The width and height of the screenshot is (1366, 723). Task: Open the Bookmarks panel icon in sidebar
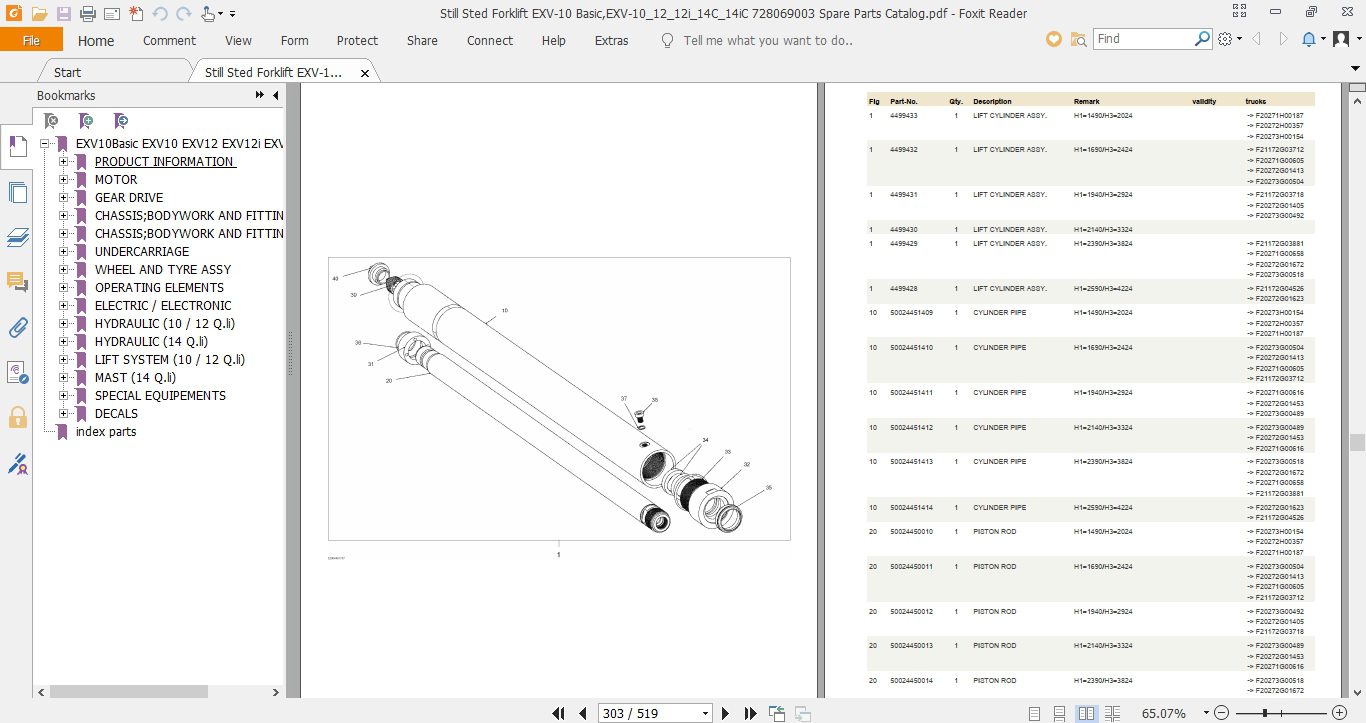(17, 147)
